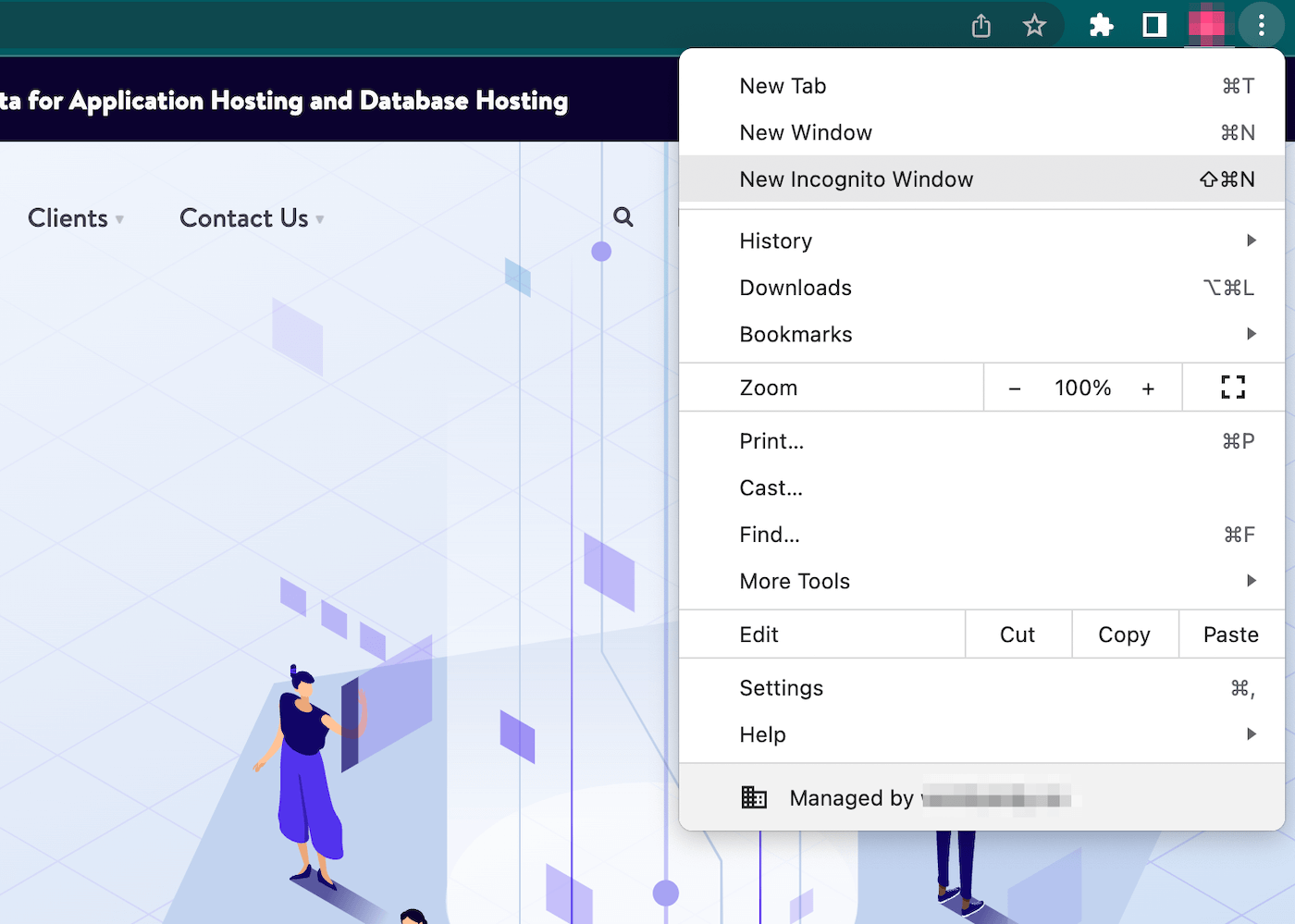Click the pink profile avatar

[1206, 26]
